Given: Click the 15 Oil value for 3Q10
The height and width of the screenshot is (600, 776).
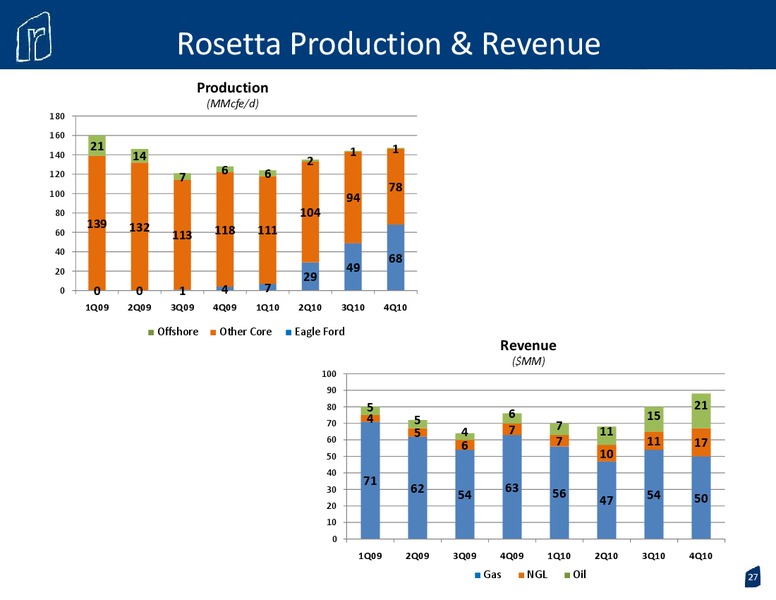Looking at the screenshot, I should click(x=654, y=416).
